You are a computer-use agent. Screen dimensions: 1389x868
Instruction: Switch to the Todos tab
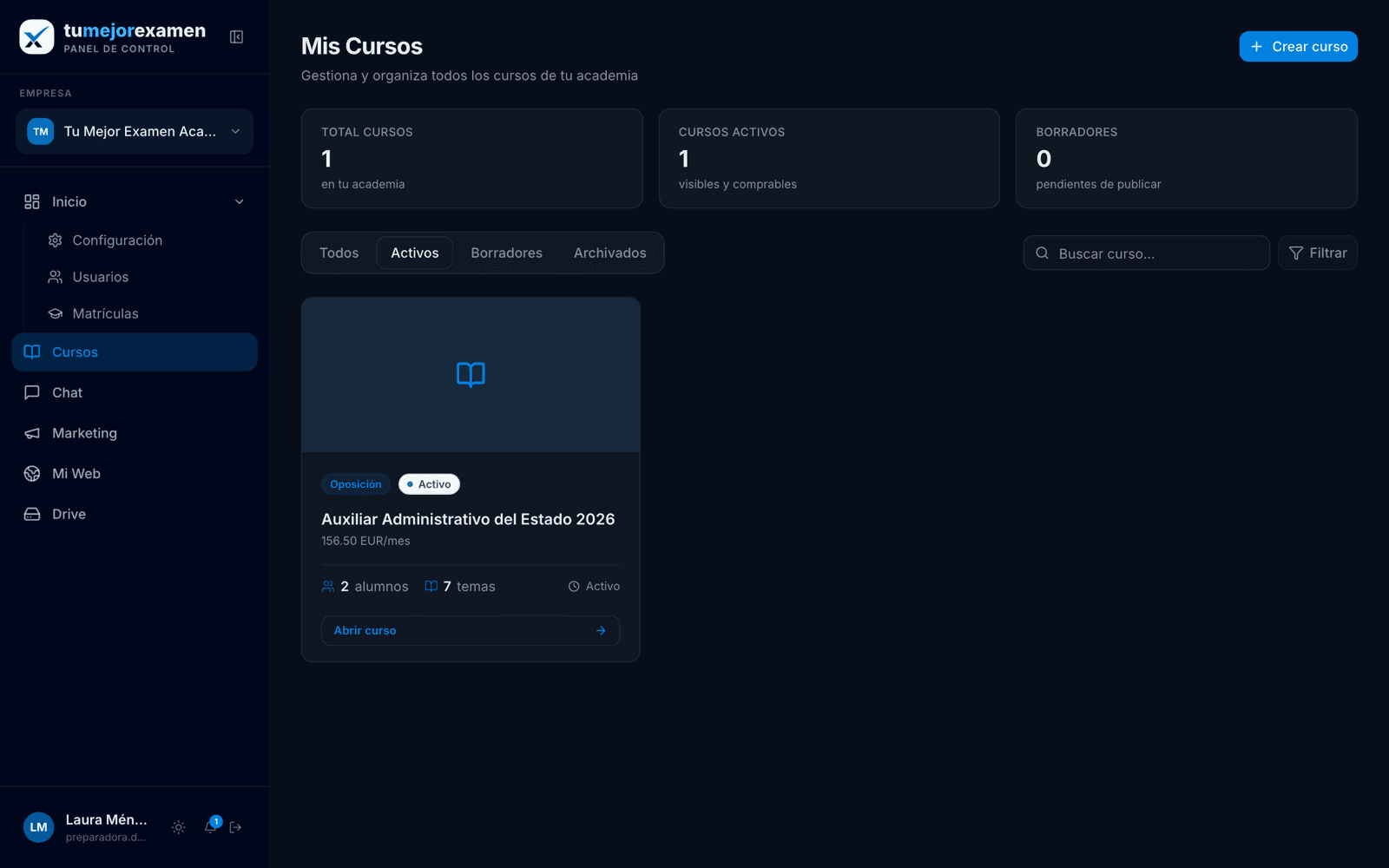[339, 253]
